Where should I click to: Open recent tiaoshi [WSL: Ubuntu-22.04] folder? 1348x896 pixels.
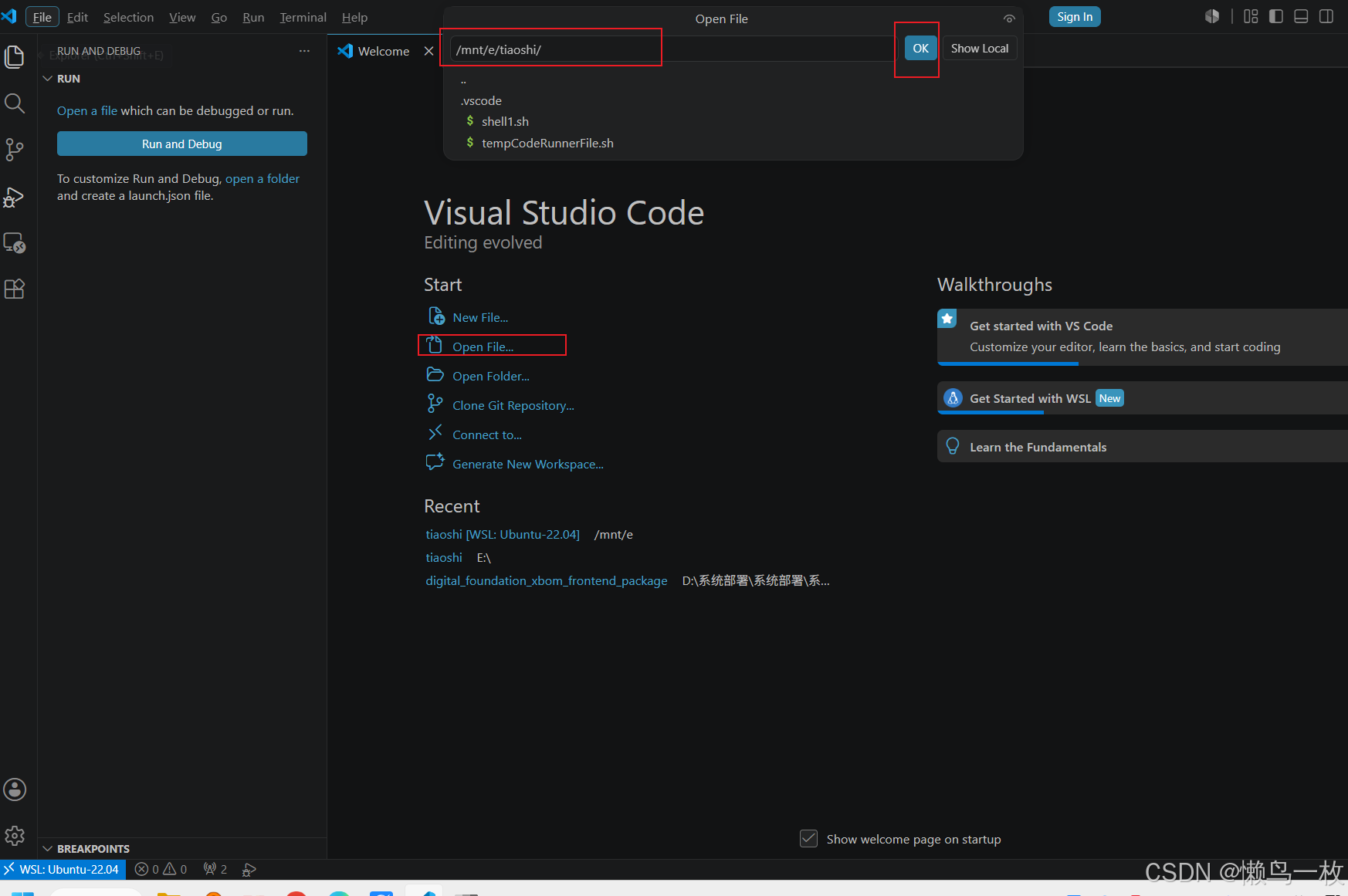(503, 534)
